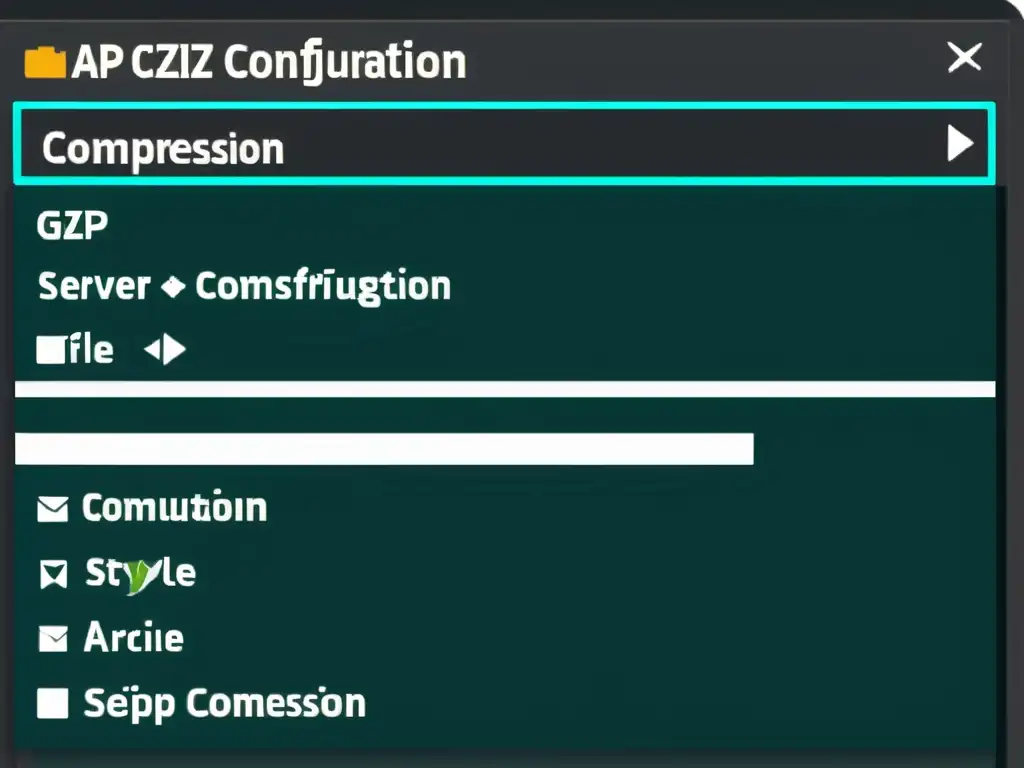Click the yellow folder icon in title bar

[x=44, y=63]
